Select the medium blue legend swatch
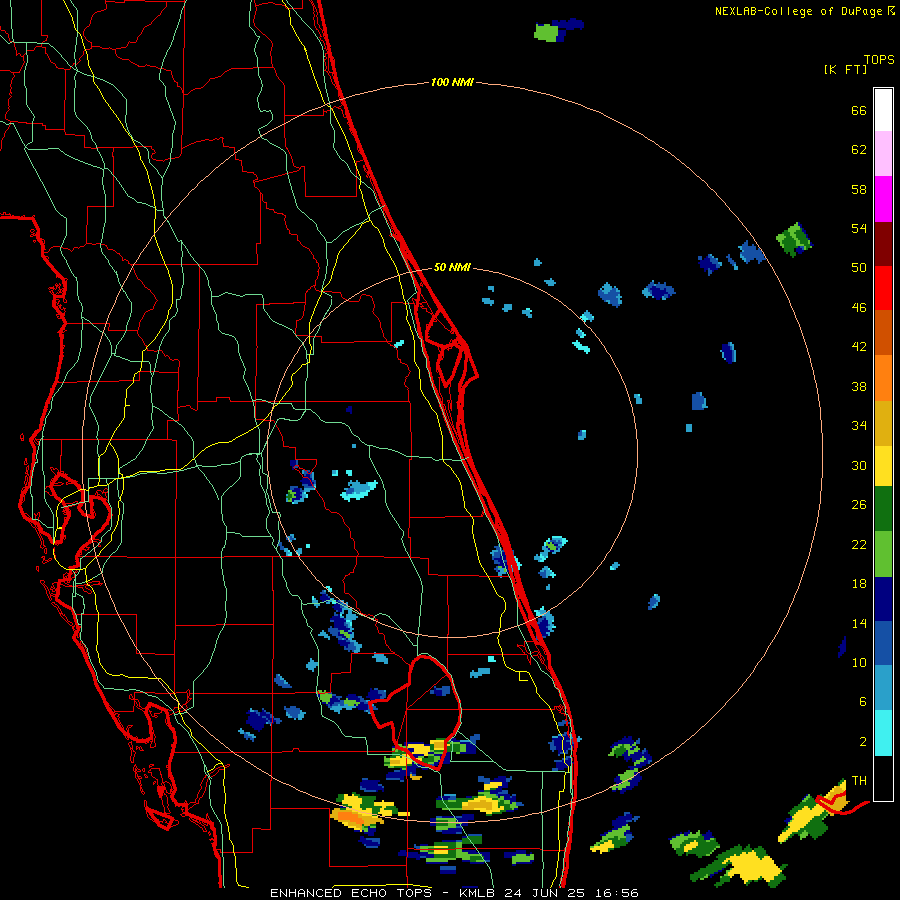Viewport: 900px width, 900px height. pos(883,643)
